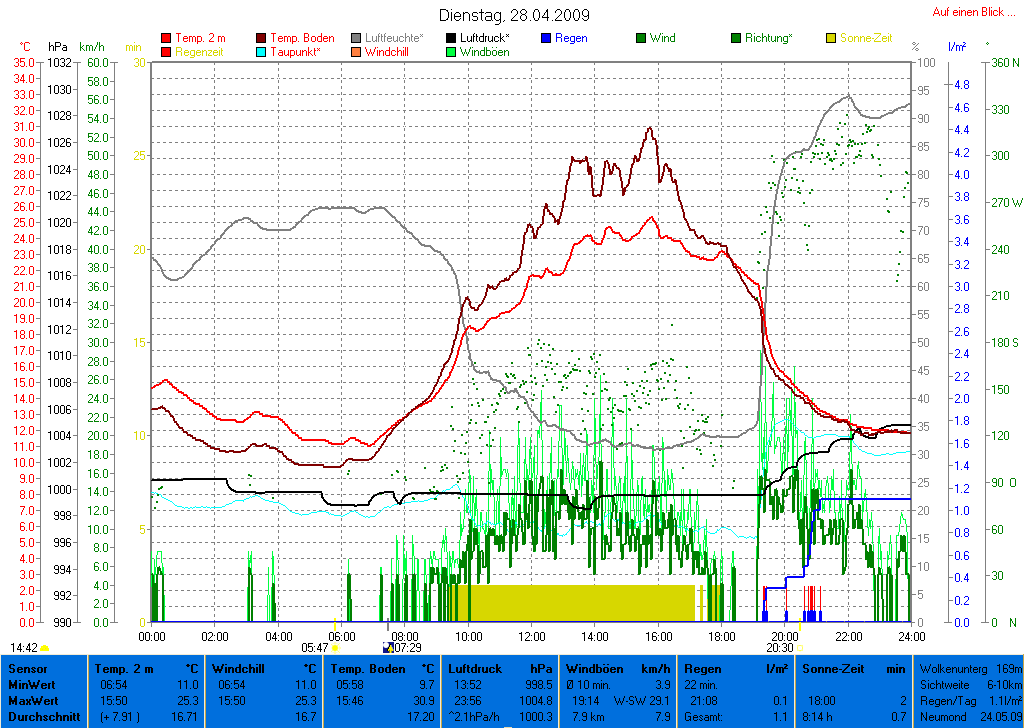Screen dimensions: 1024x728
Task: Click the 07:29 marker icon below axis
Action: tap(389, 648)
